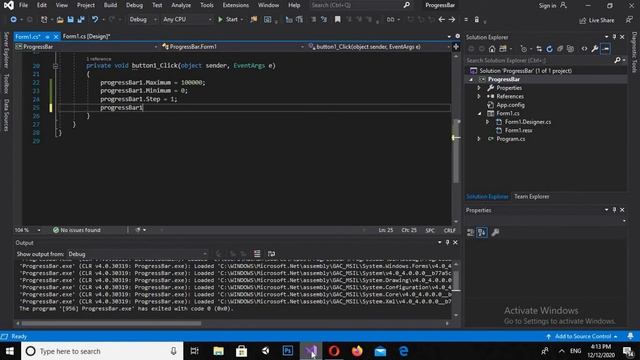Click Sync with Active Document icon

pyautogui.click(x=539, y=49)
